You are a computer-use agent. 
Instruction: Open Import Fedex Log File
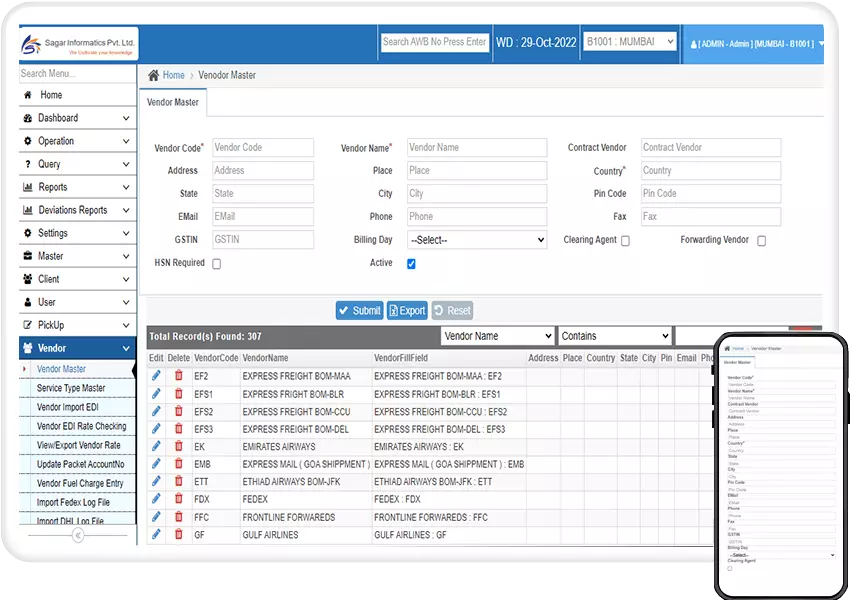73,502
